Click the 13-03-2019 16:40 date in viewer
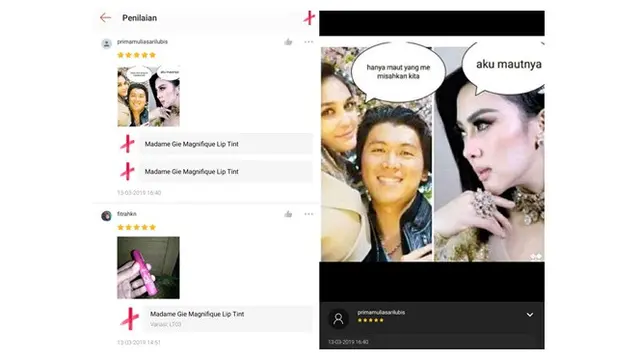This screenshot has height=360, width=640. 349,342
